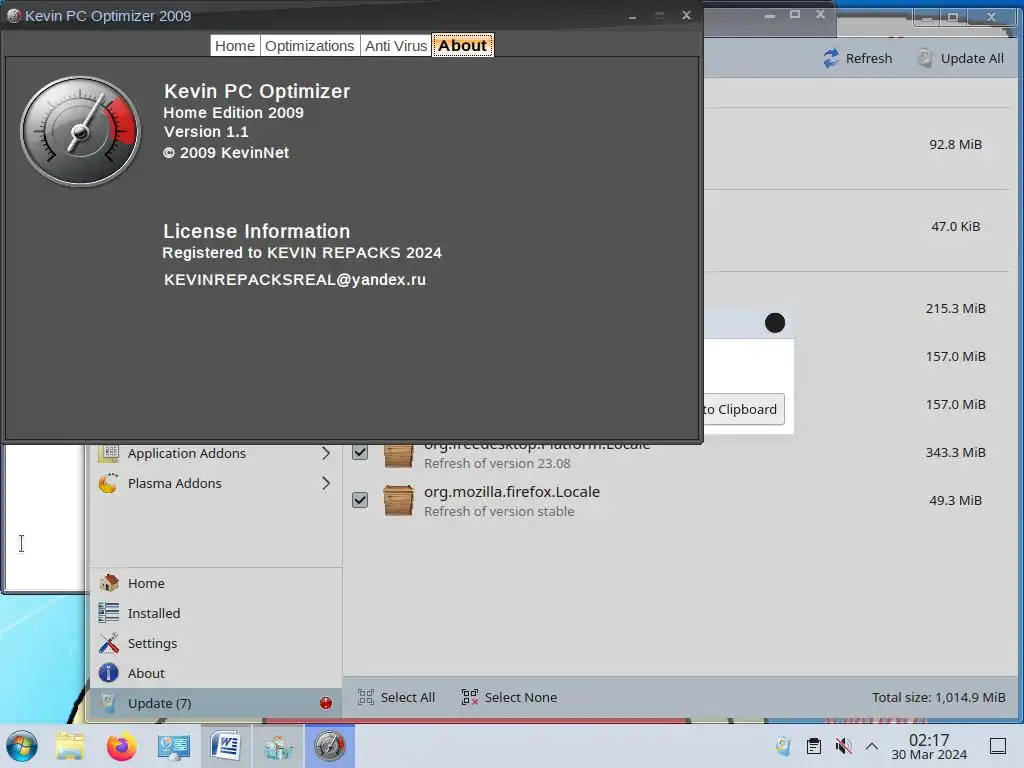1024x768 pixels.
Task: Click the Platform.Locale package box icon
Action: click(x=398, y=456)
